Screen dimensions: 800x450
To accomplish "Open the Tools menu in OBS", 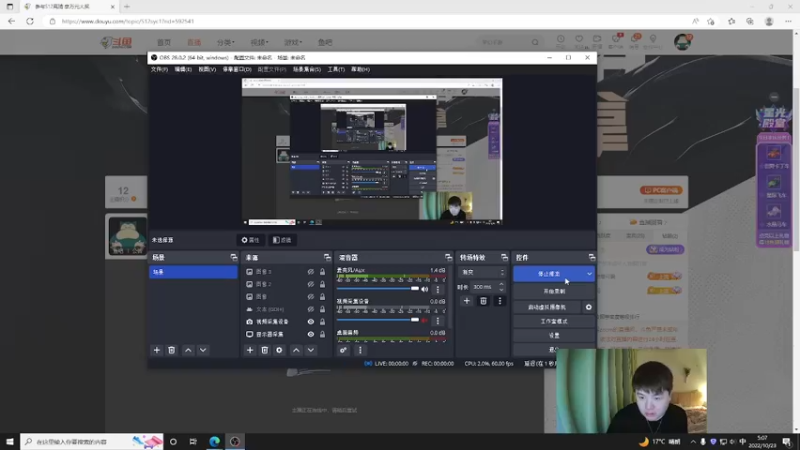I will pyautogui.click(x=336, y=69).
